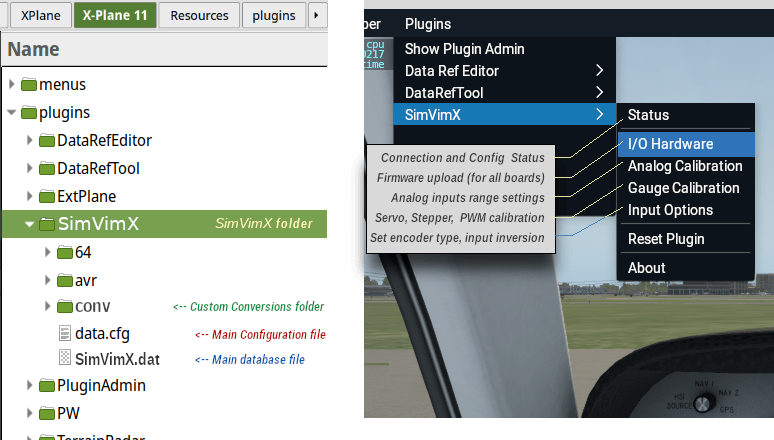
Task: Expand the 64 subfolder
Action: 48,252
